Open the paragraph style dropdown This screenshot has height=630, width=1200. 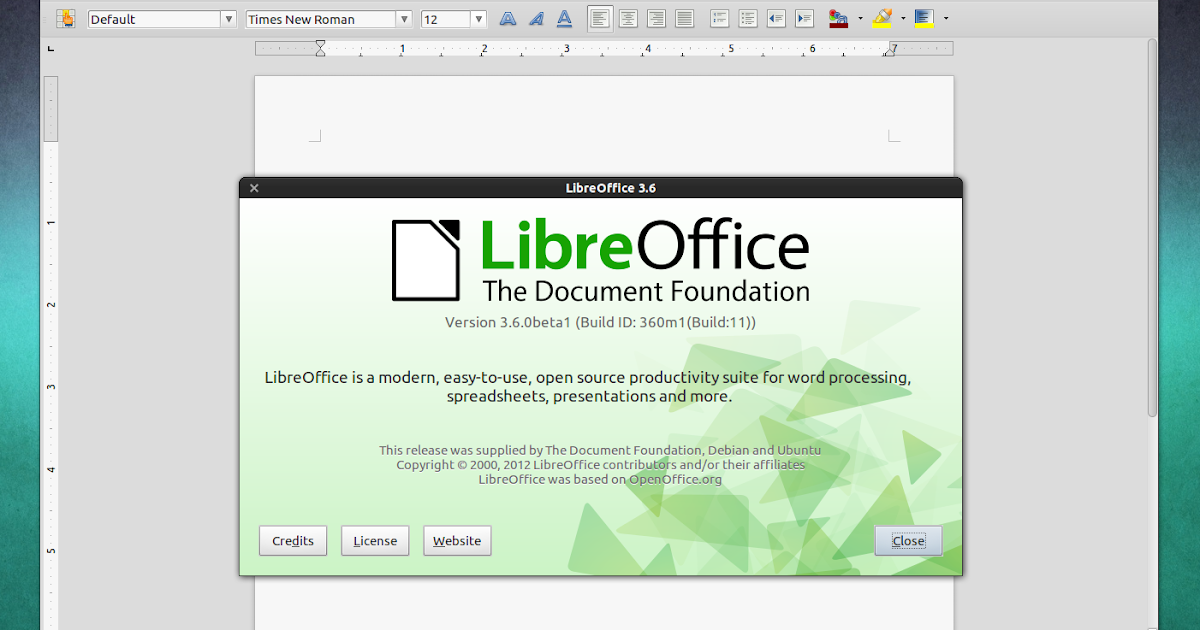[x=160, y=18]
